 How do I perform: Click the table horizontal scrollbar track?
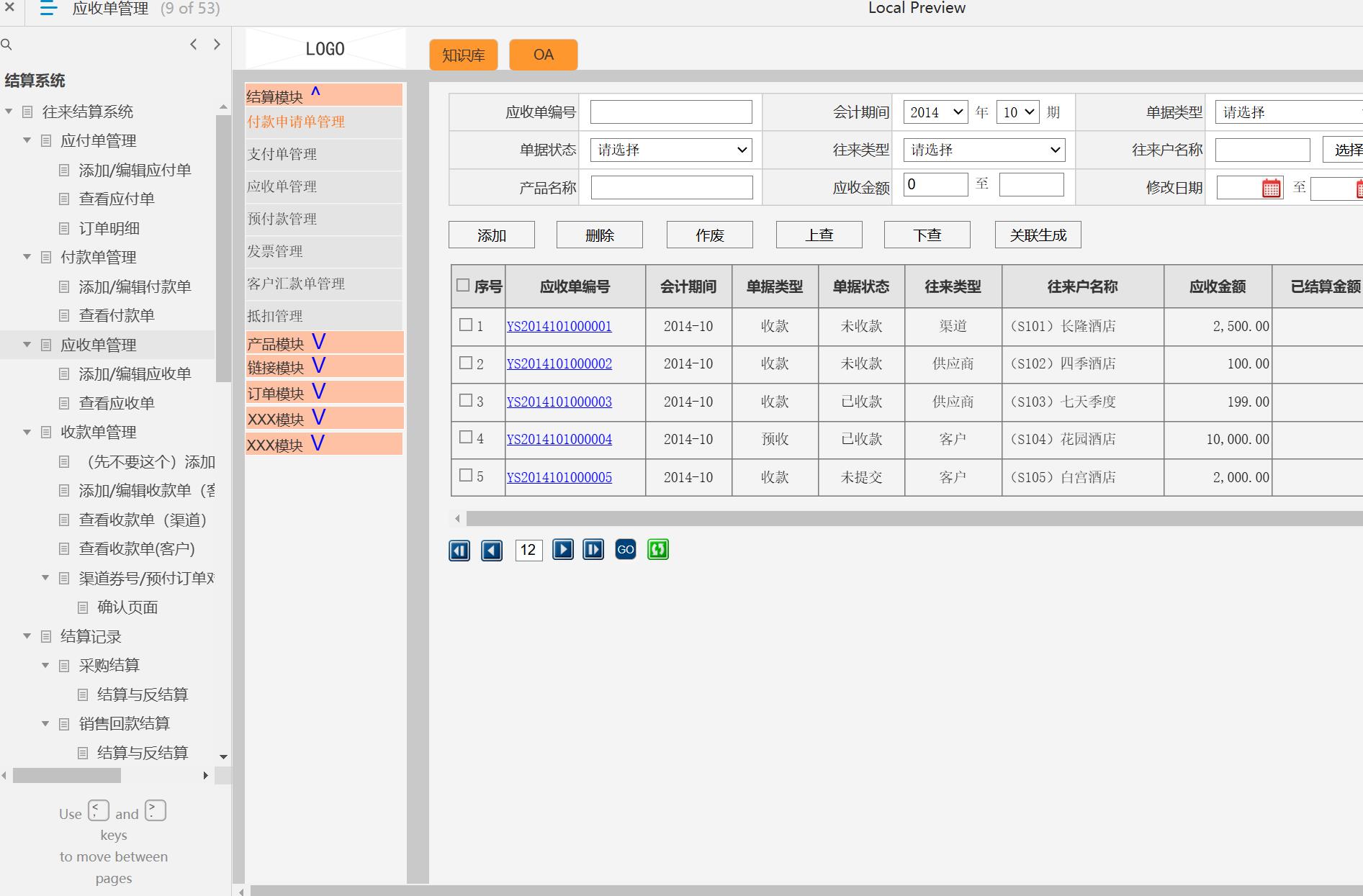pos(914,519)
